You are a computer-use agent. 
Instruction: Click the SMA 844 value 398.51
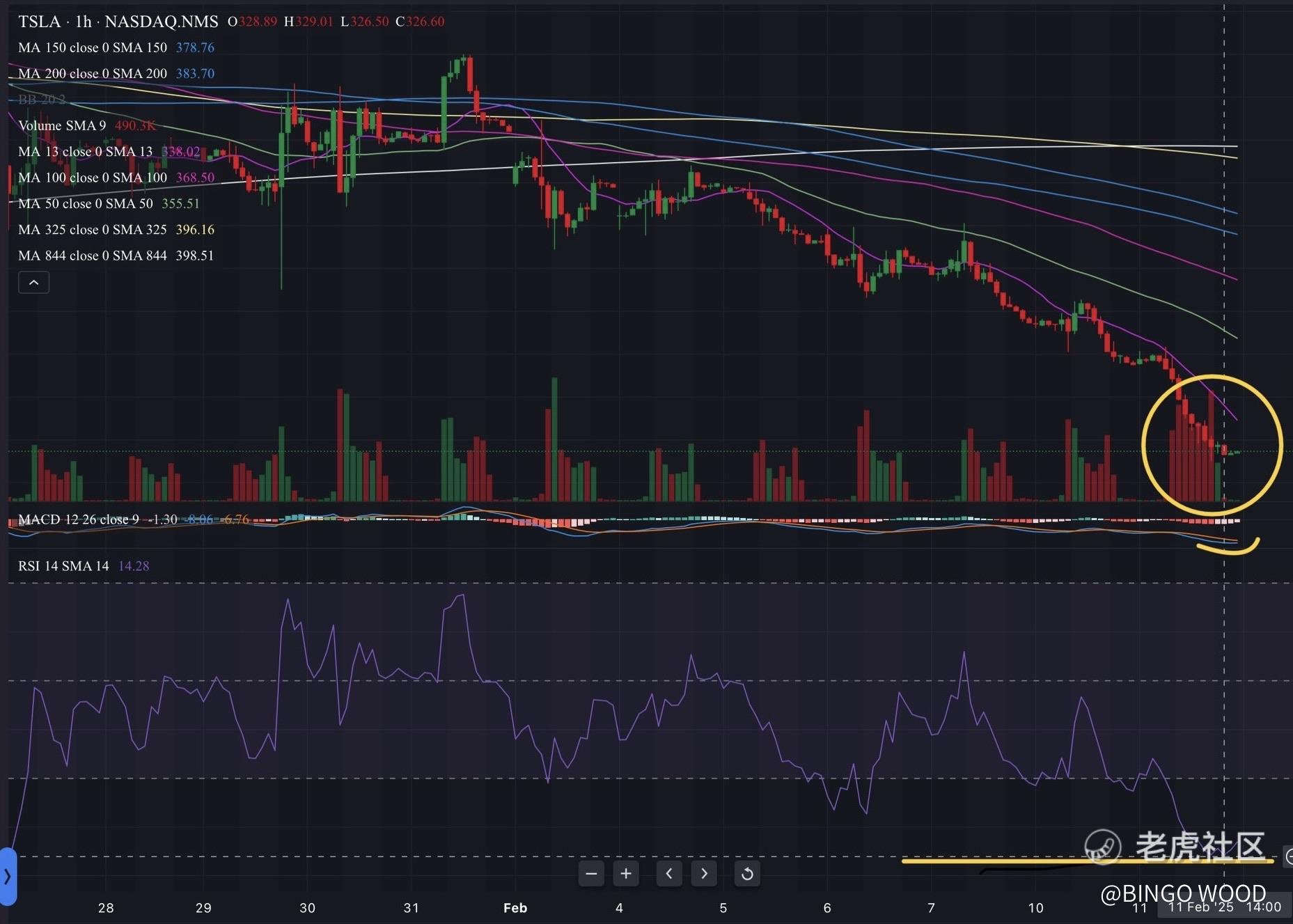tap(195, 256)
